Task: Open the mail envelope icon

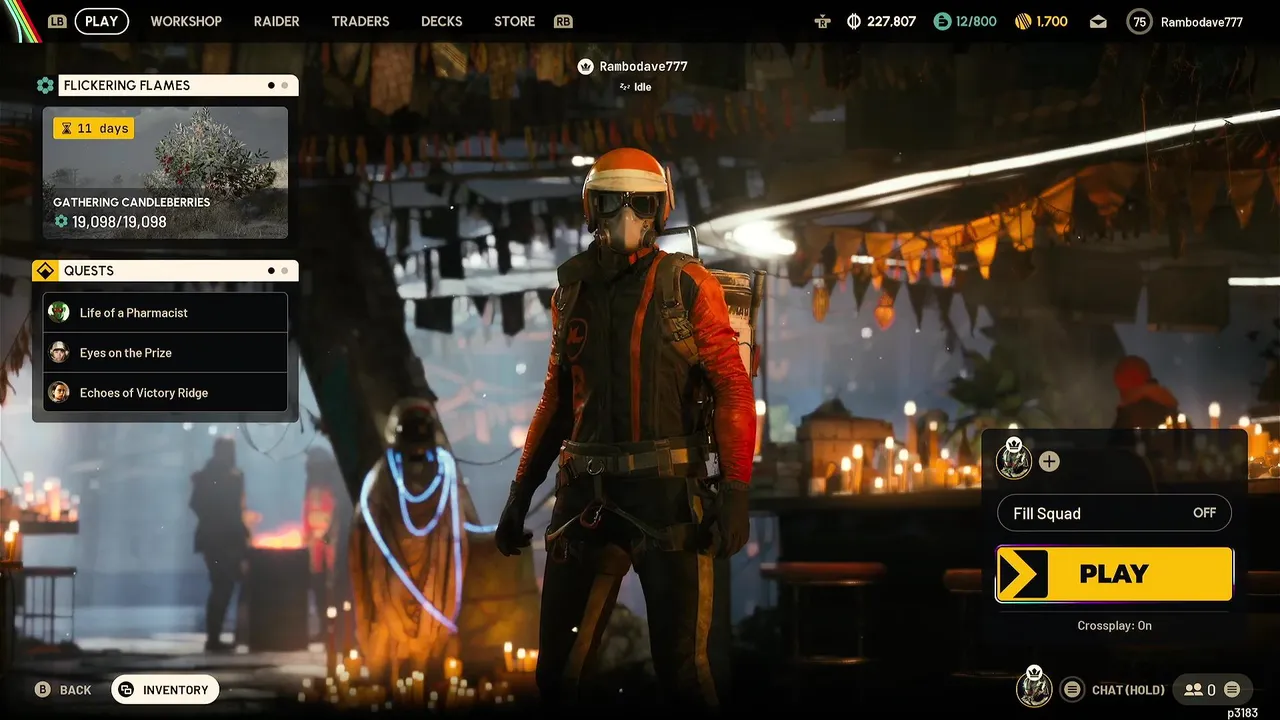Action: point(1098,21)
